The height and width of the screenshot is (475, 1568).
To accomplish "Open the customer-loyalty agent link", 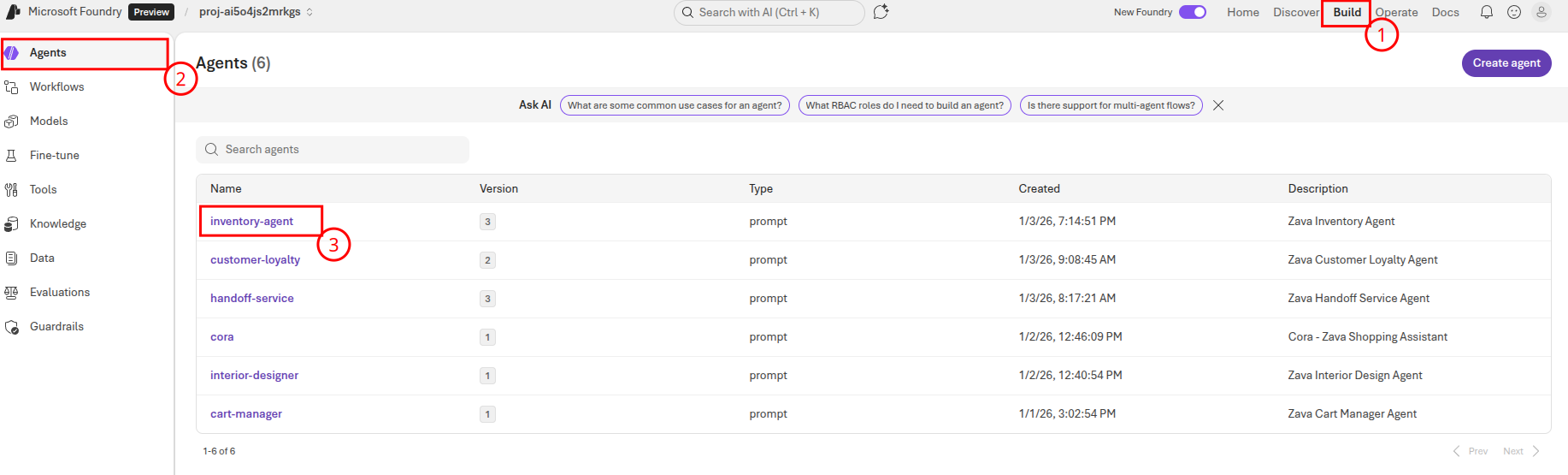I will [x=255, y=260].
